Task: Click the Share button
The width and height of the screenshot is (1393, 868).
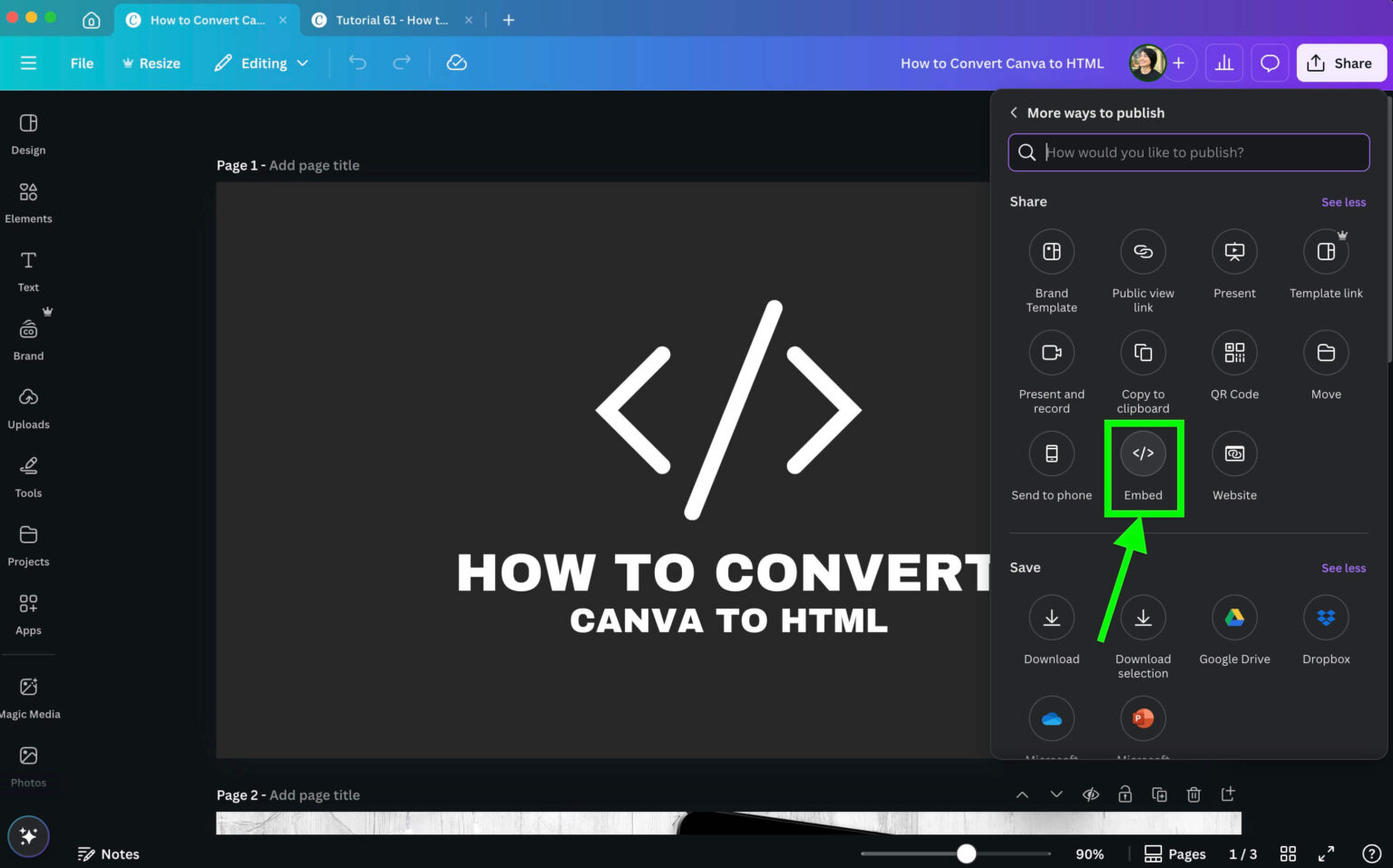Action: tap(1340, 63)
